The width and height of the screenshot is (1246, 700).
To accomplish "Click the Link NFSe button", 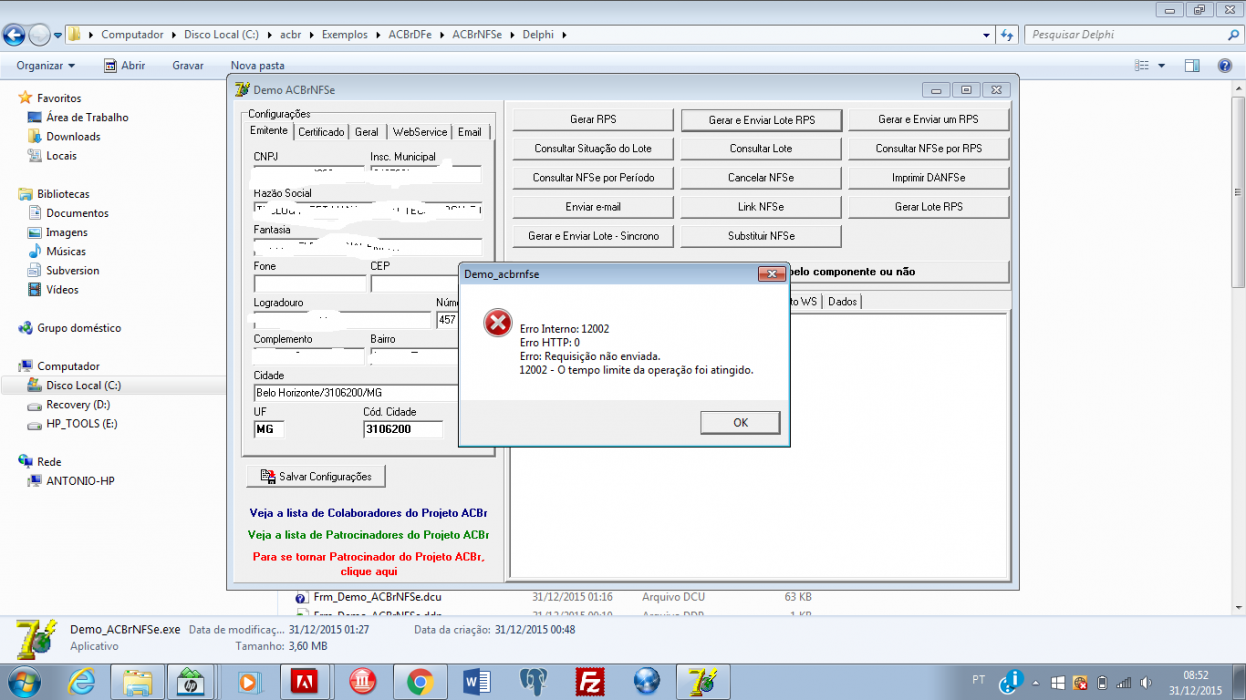I will coord(761,207).
